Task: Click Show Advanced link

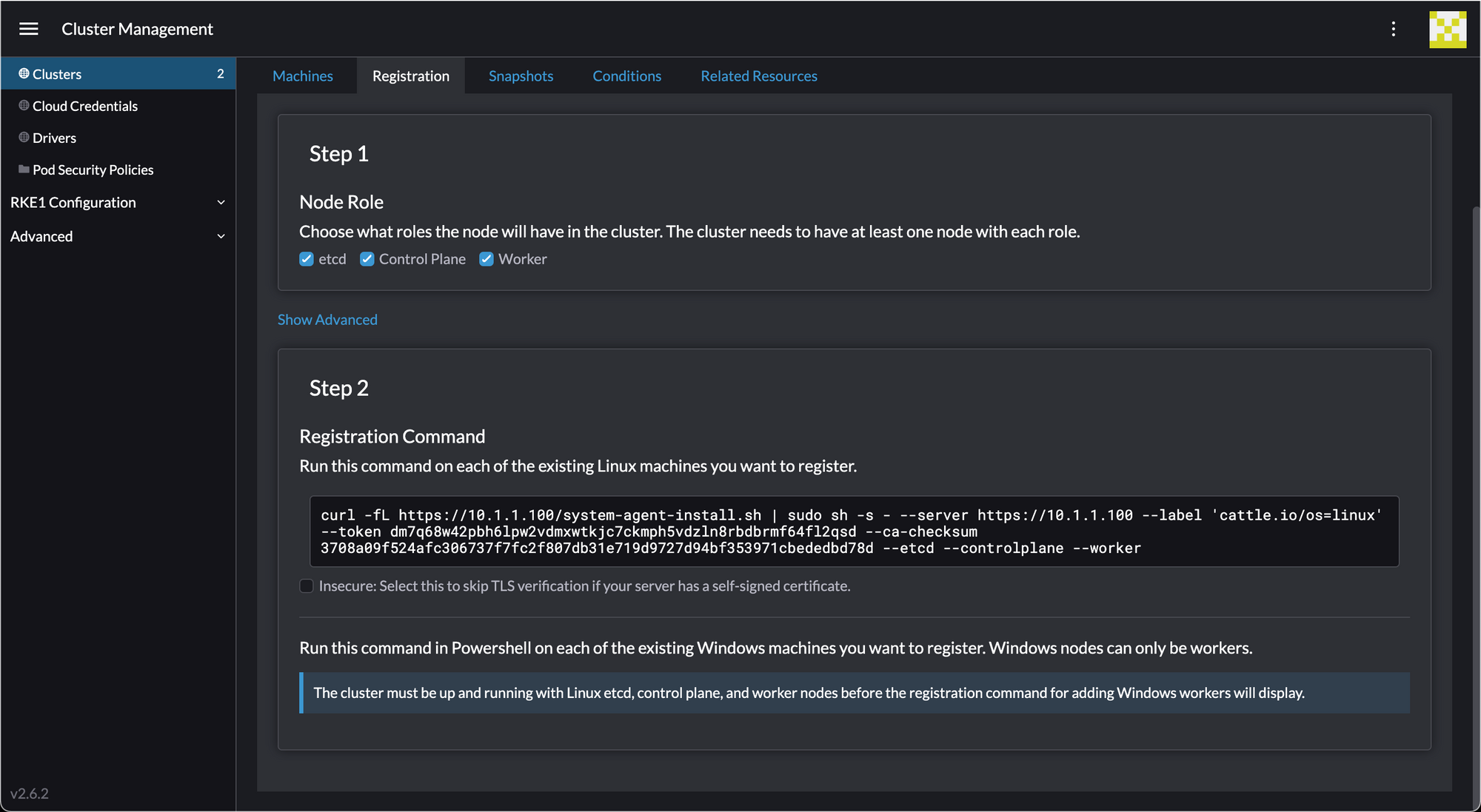Action: (327, 320)
